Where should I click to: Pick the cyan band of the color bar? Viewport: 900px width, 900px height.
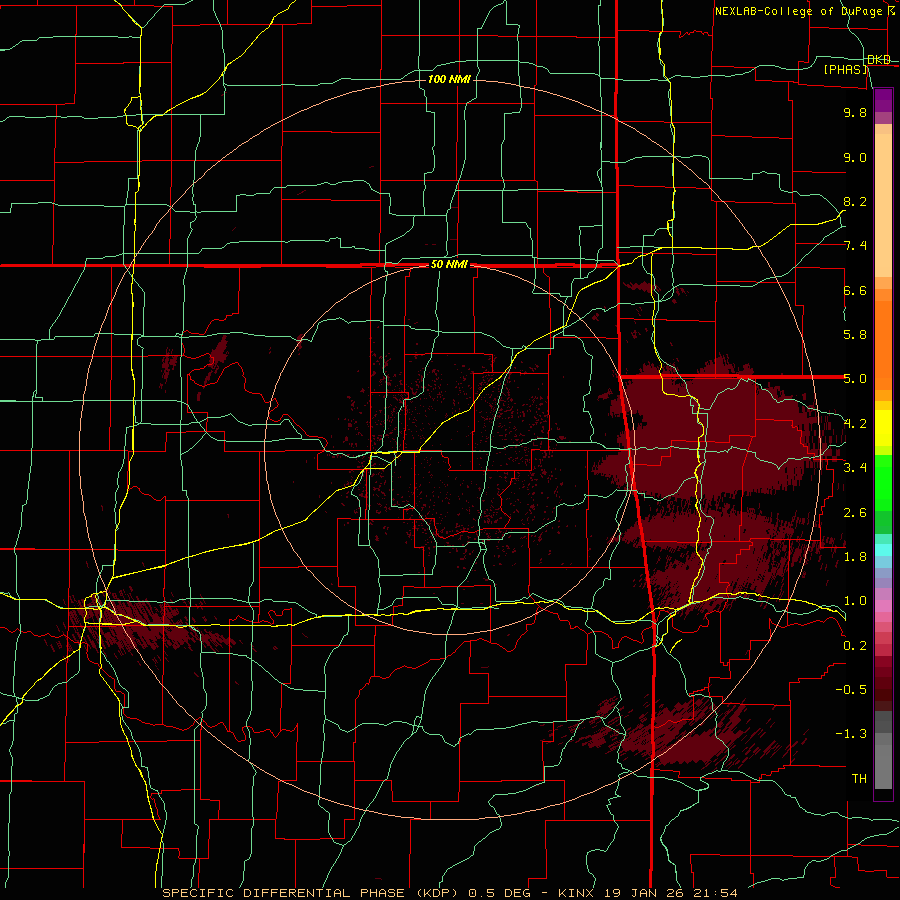[883, 550]
